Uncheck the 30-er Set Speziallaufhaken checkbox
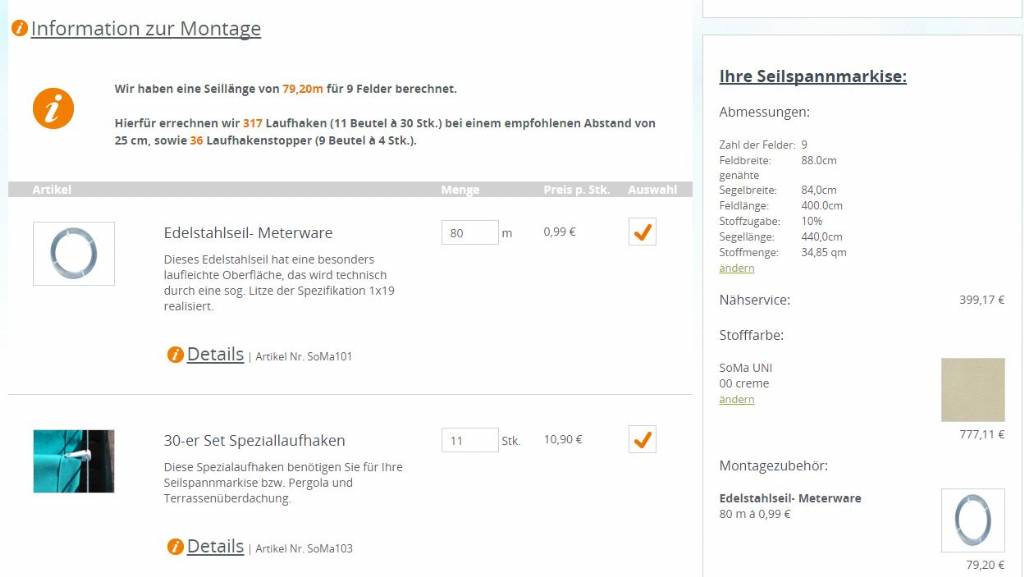The width and height of the screenshot is (1024, 577). pos(642,439)
